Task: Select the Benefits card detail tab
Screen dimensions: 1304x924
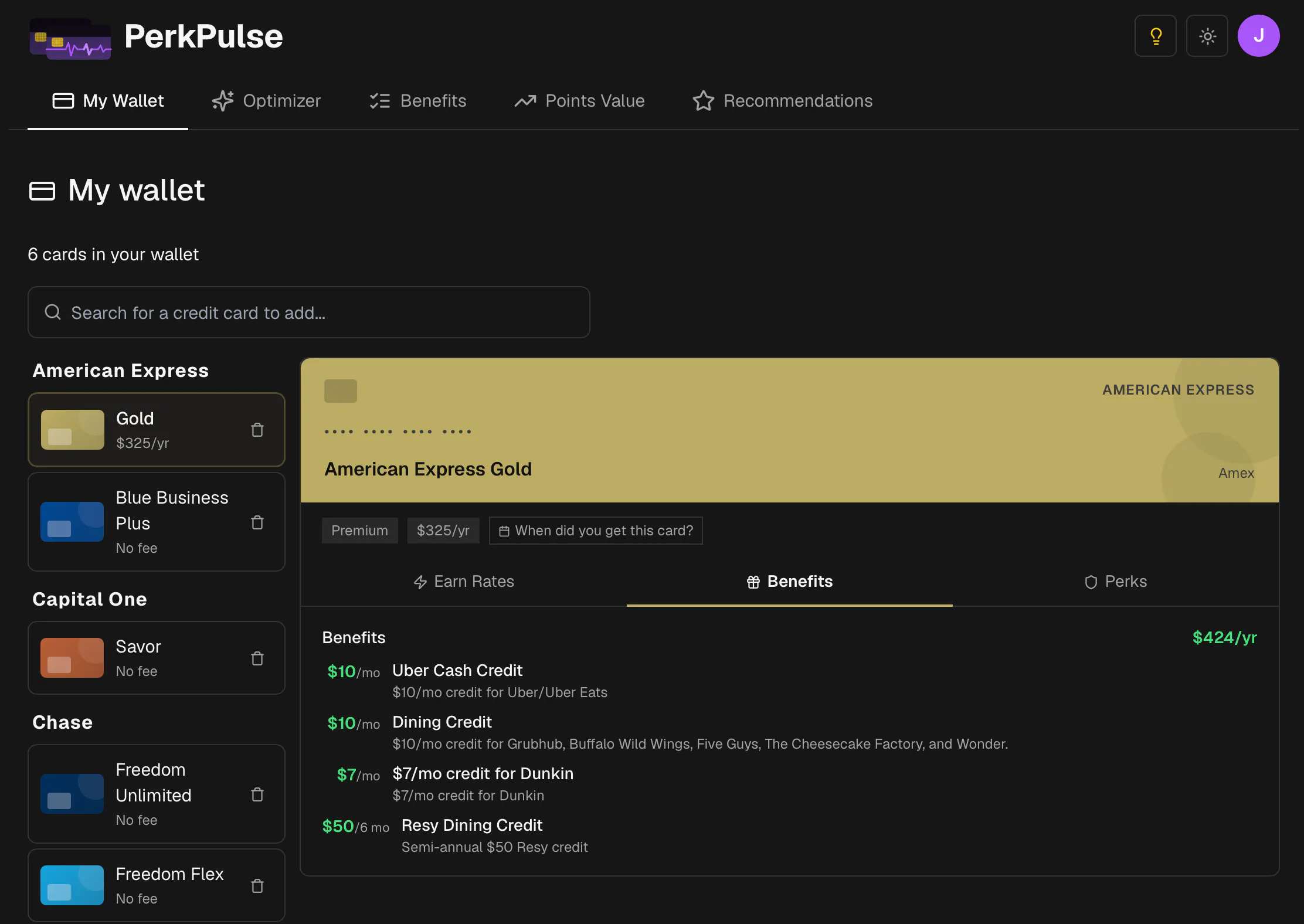Action: click(790, 582)
